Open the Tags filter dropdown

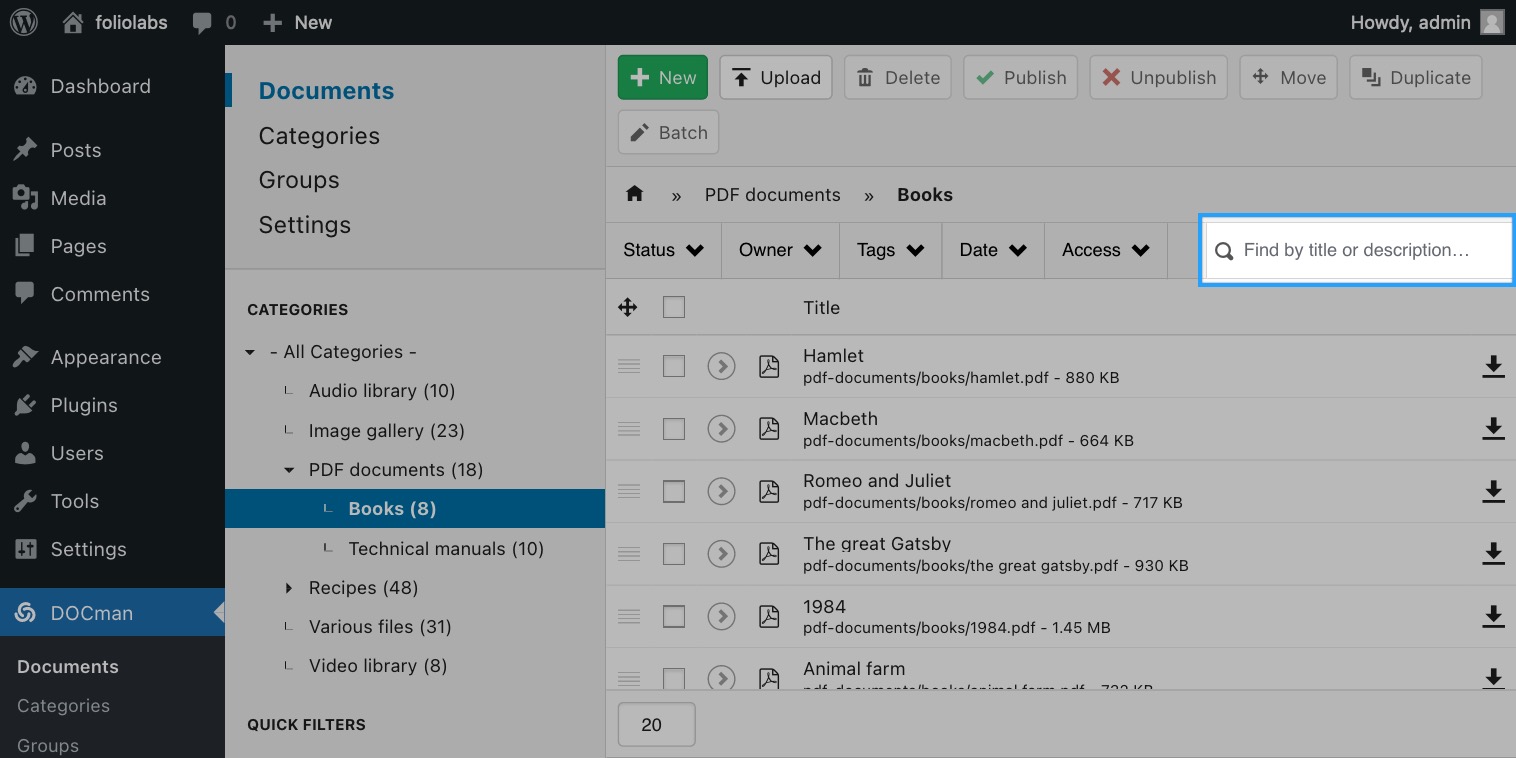[891, 250]
